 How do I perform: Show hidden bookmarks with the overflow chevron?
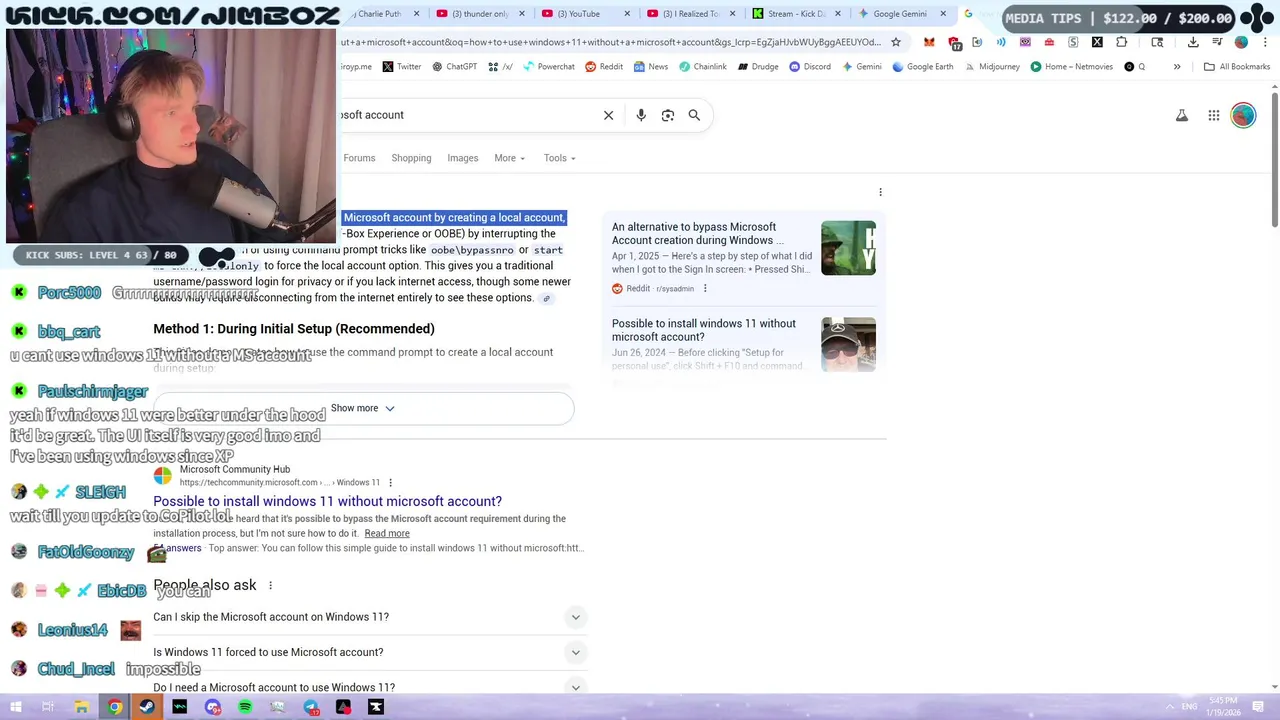click(x=1177, y=67)
